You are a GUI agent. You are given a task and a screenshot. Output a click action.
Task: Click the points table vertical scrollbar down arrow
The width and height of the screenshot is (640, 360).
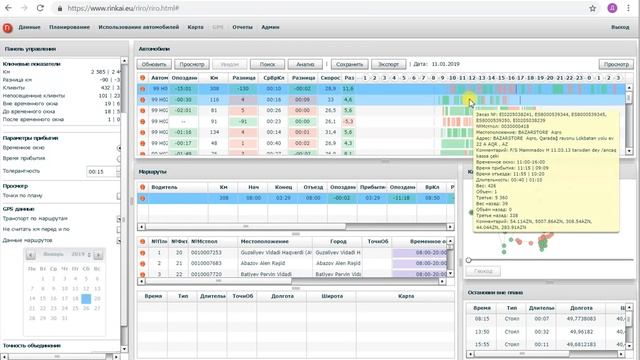pos(450,273)
